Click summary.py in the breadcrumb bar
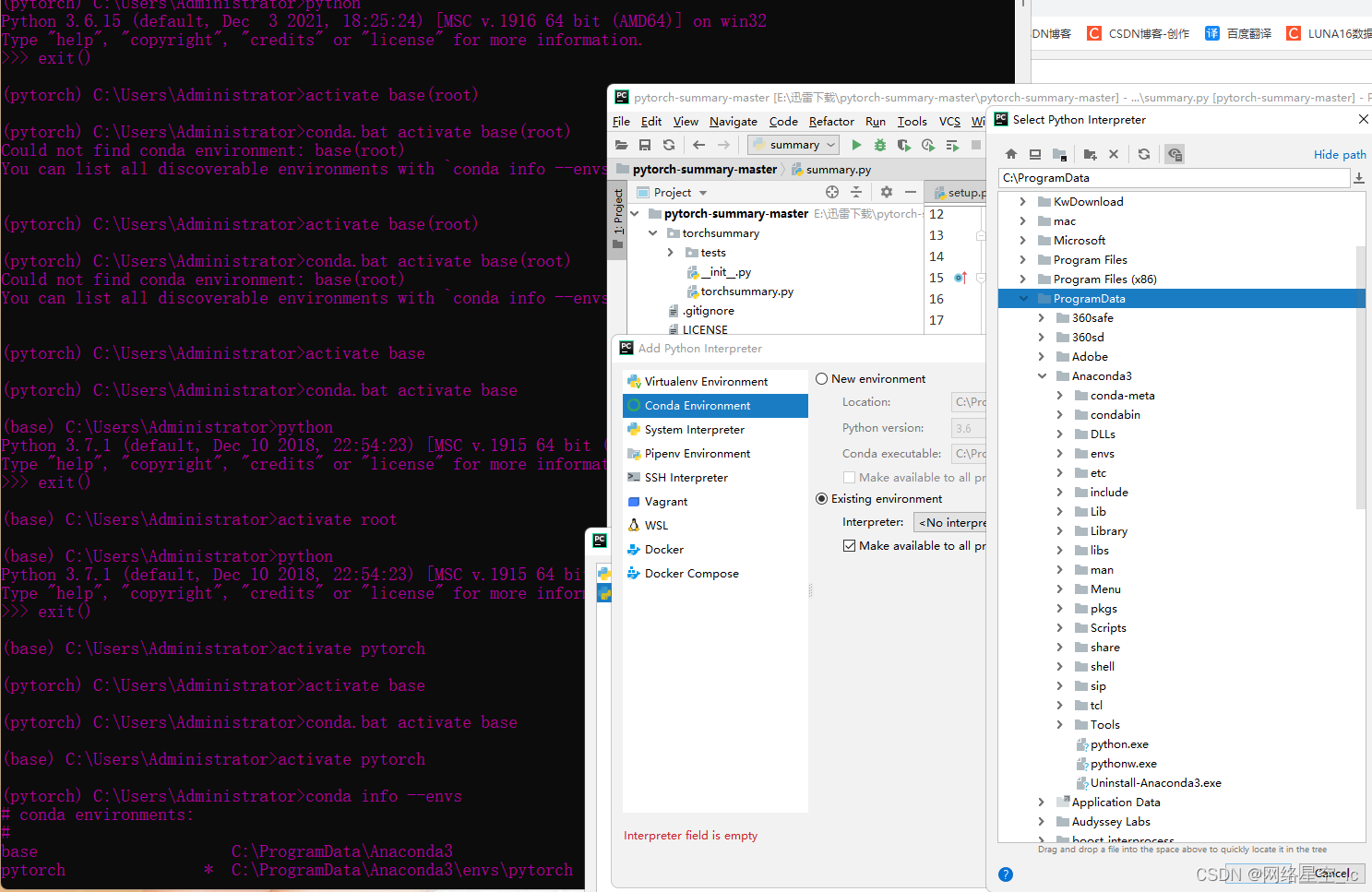The image size is (1372, 892). click(831, 170)
